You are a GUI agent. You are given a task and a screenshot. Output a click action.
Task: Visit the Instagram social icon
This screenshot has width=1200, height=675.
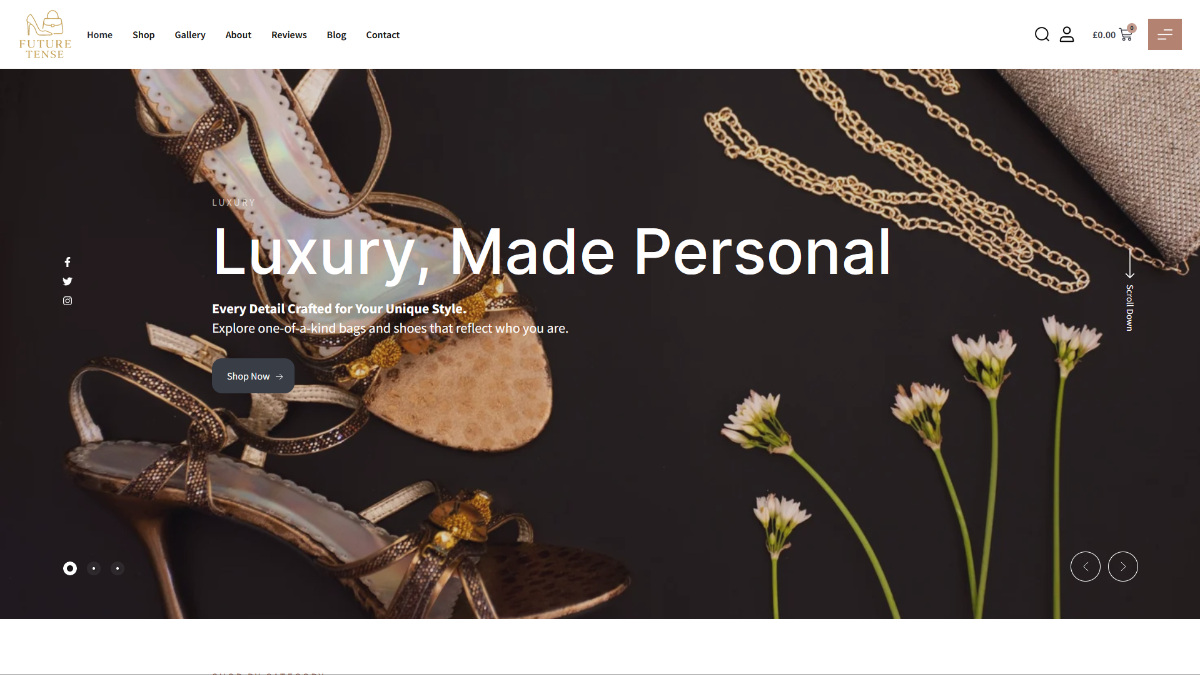tap(68, 300)
